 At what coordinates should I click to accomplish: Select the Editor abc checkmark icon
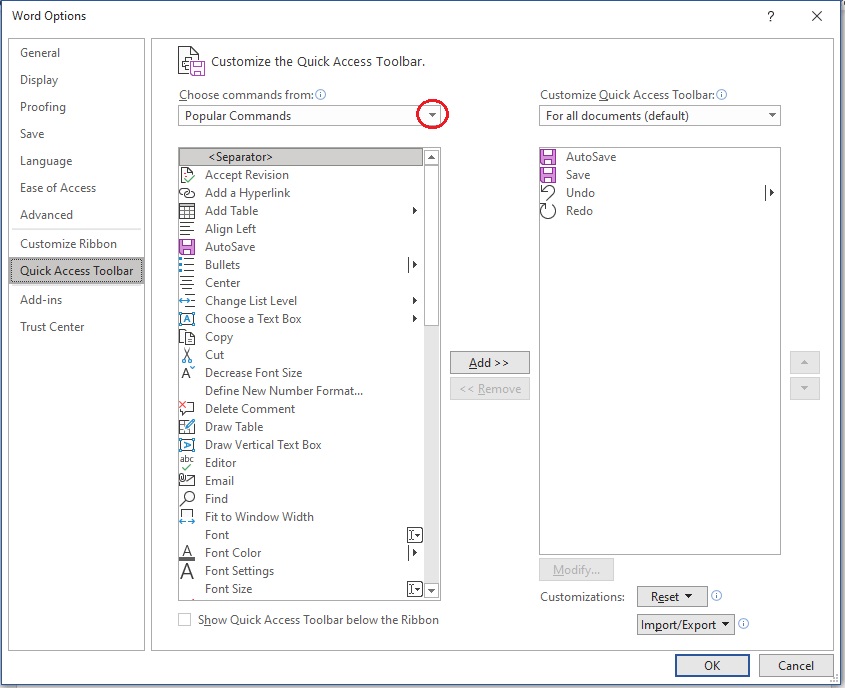pyautogui.click(x=187, y=463)
